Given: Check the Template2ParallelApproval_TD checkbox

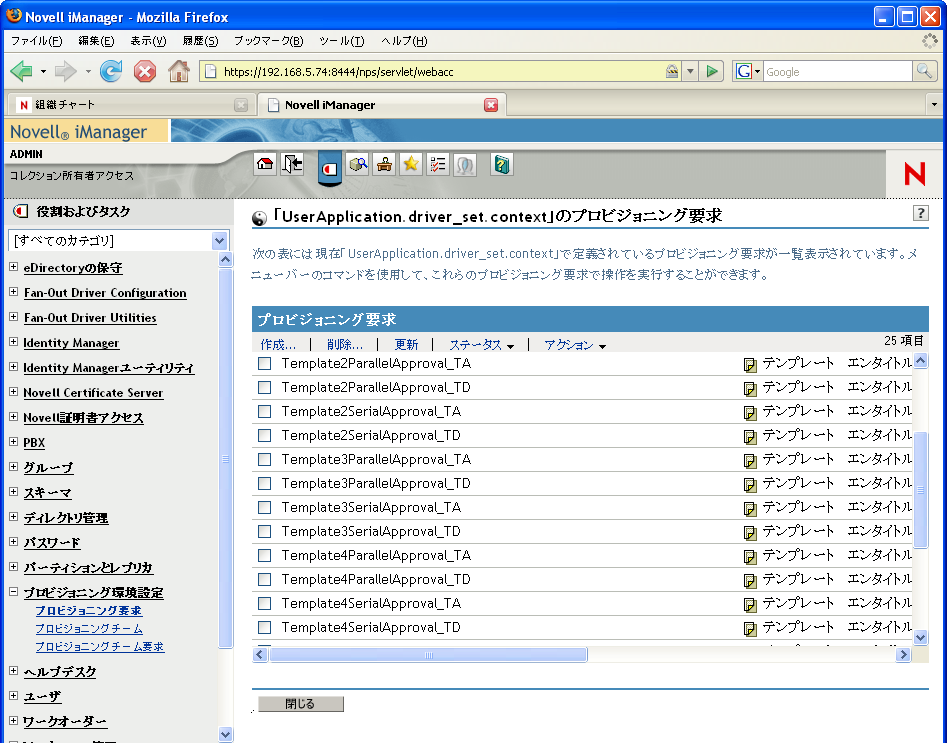Looking at the screenshot, I should (x=265, y=388).
